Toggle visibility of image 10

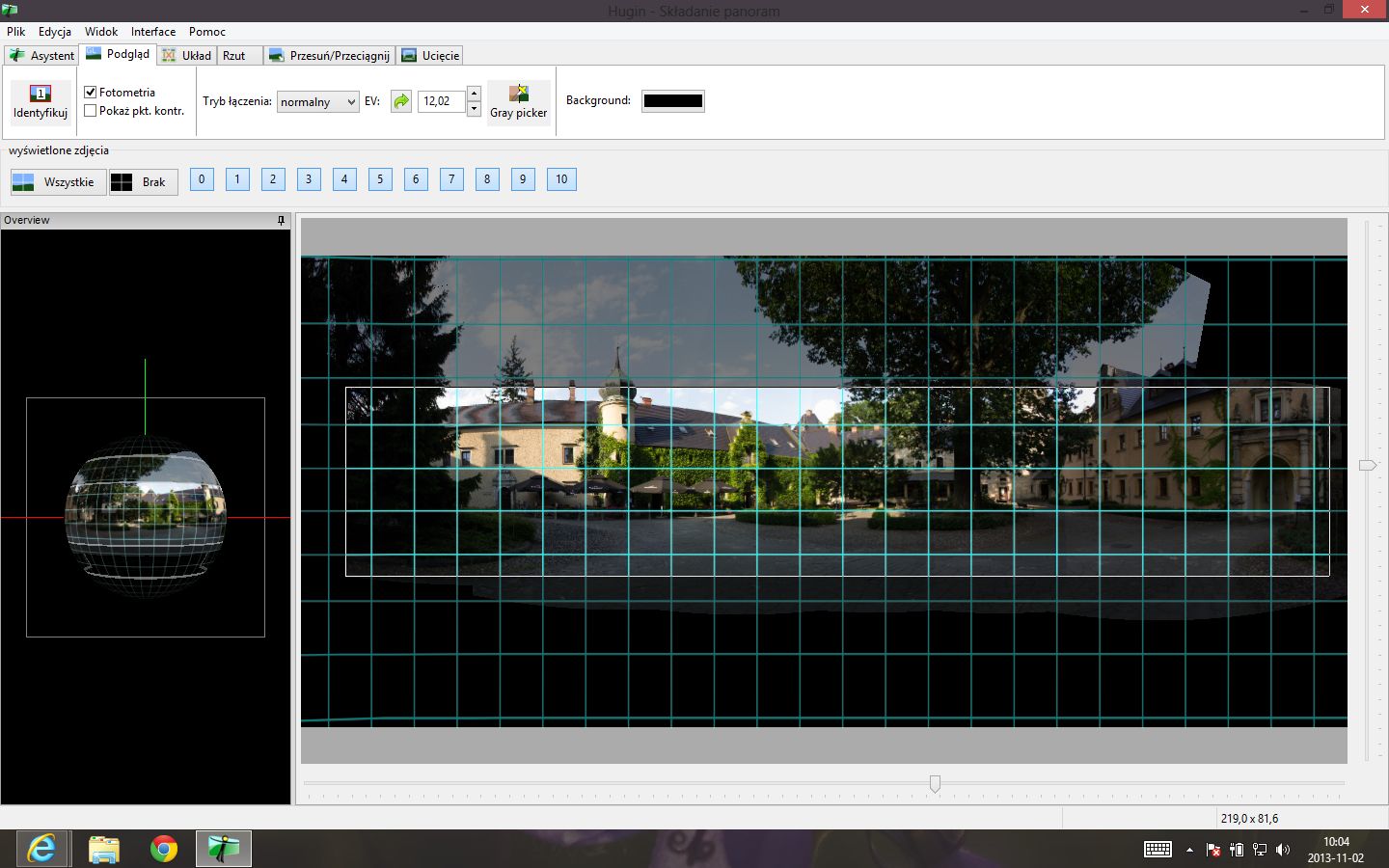click(x=561, y=178)
